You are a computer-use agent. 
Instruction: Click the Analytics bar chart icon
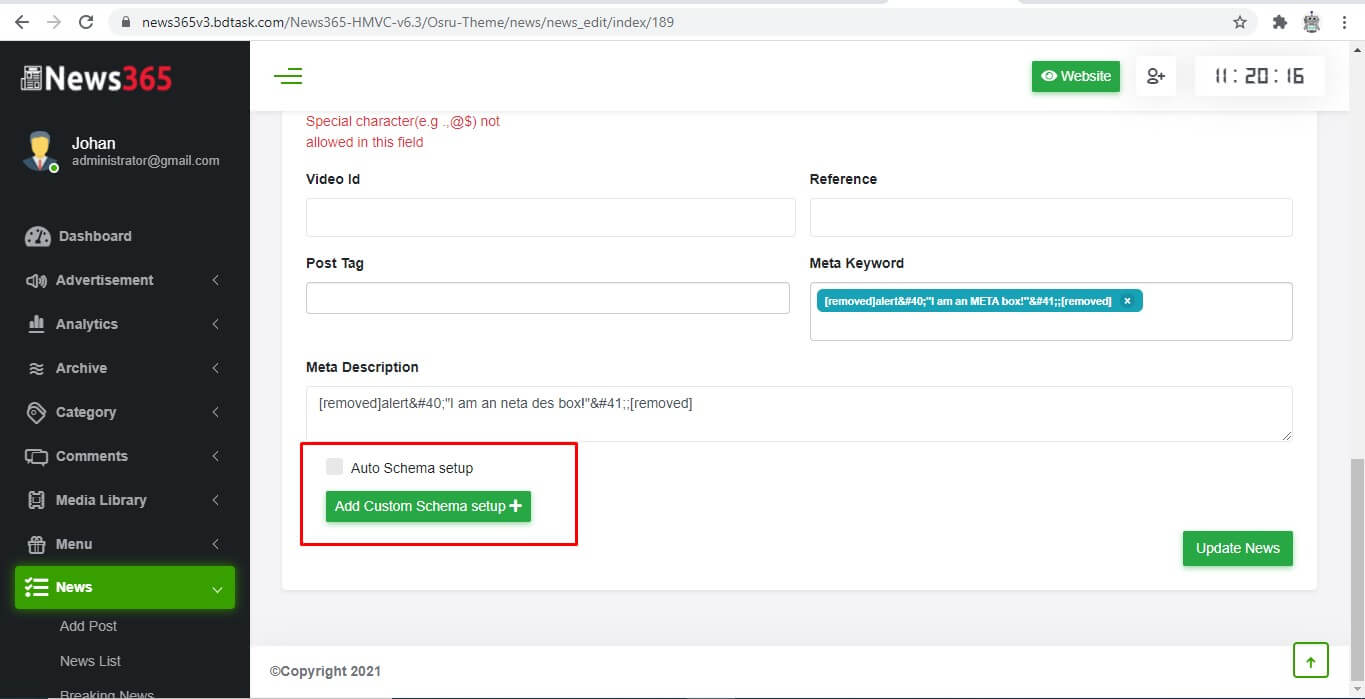(36, 324)
